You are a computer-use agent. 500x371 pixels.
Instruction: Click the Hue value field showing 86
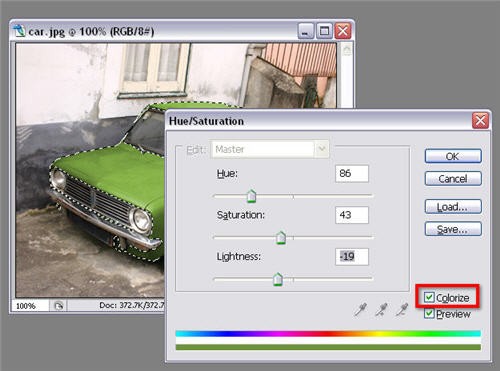tap(352, 173)
